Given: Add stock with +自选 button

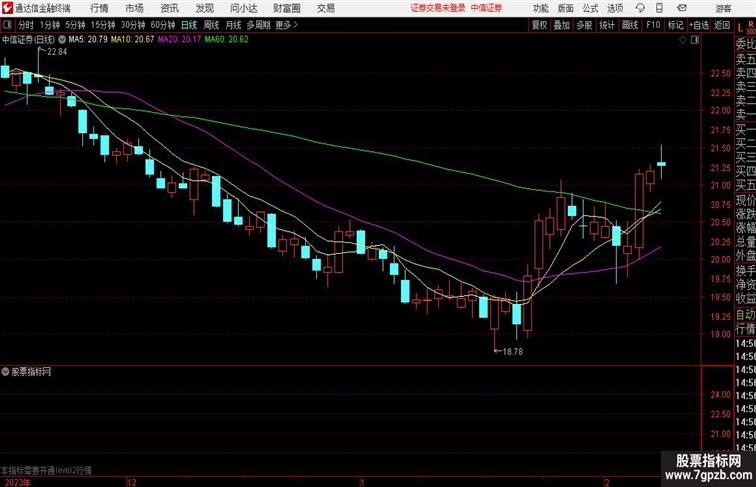Looking at the screenshot, I should [x=699, y=25].
